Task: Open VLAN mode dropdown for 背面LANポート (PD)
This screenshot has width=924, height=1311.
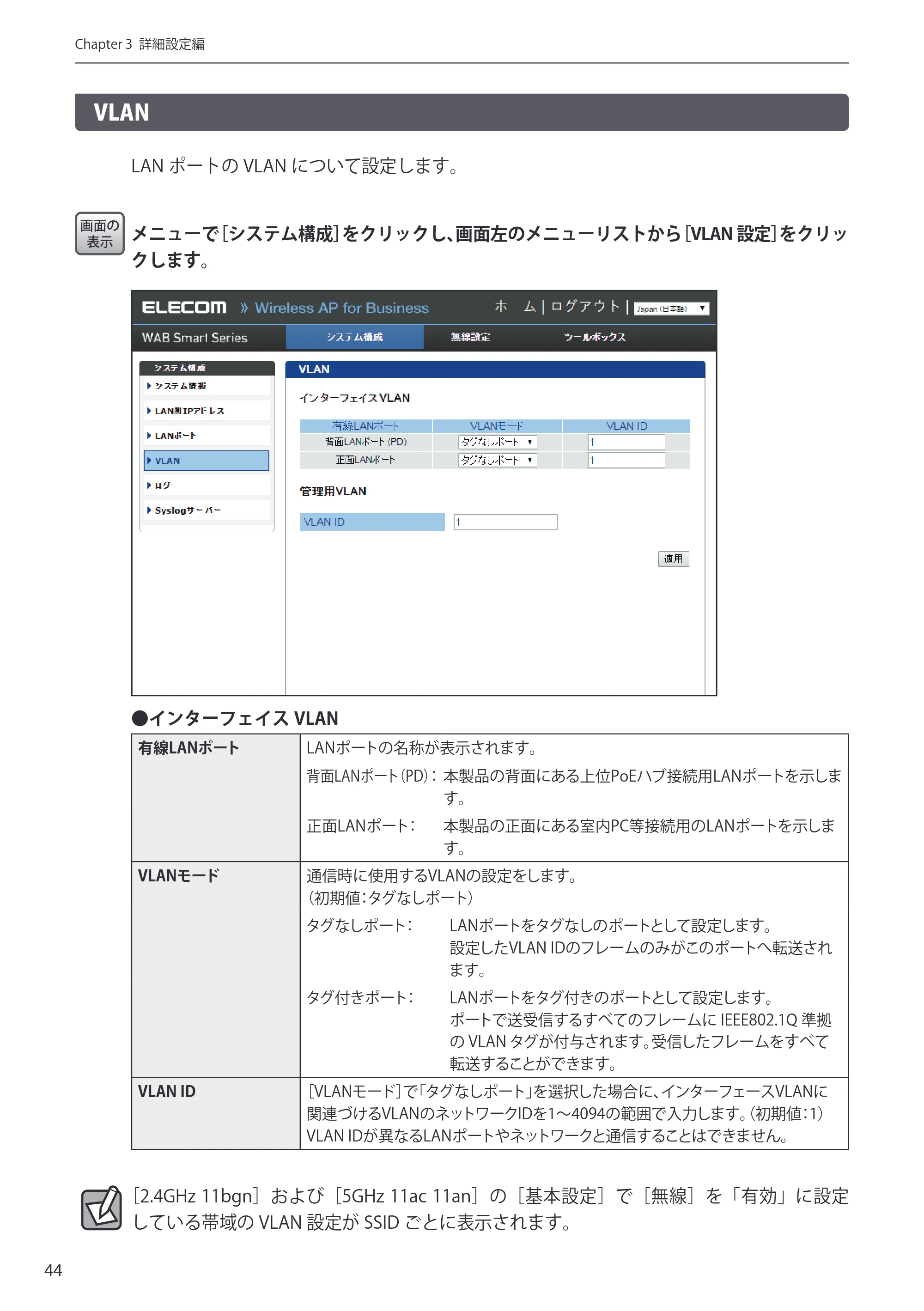Action: (498, 442)
